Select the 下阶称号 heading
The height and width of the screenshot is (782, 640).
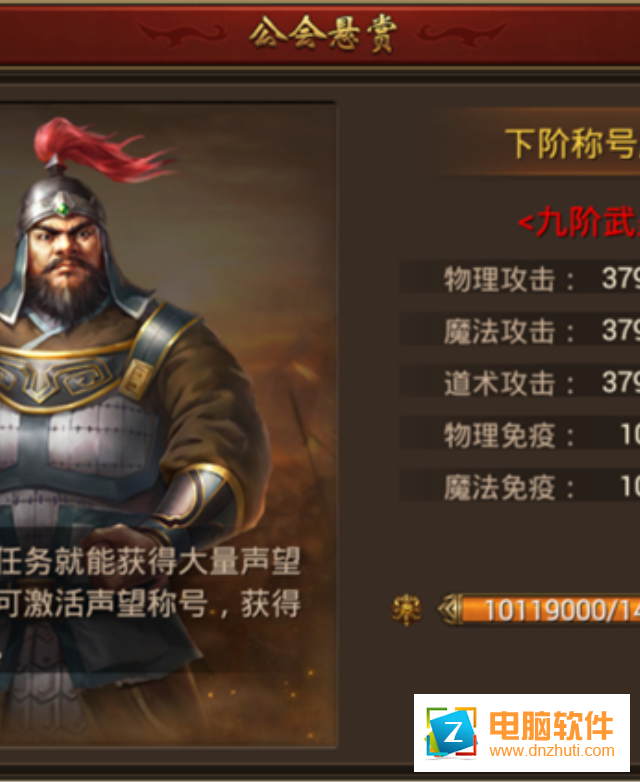click(572, 144)
